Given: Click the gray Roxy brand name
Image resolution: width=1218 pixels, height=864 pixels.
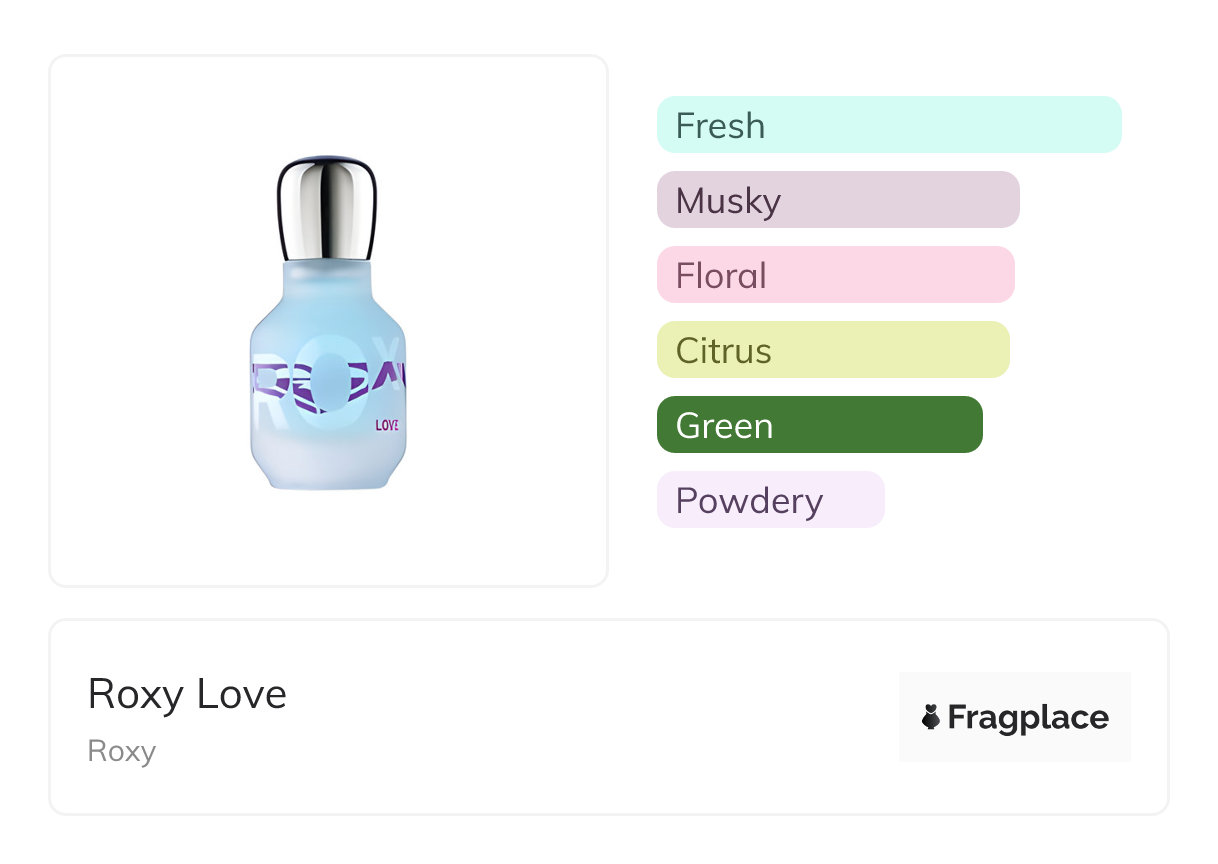Looking at the screenshot, I should click(121, 751).
